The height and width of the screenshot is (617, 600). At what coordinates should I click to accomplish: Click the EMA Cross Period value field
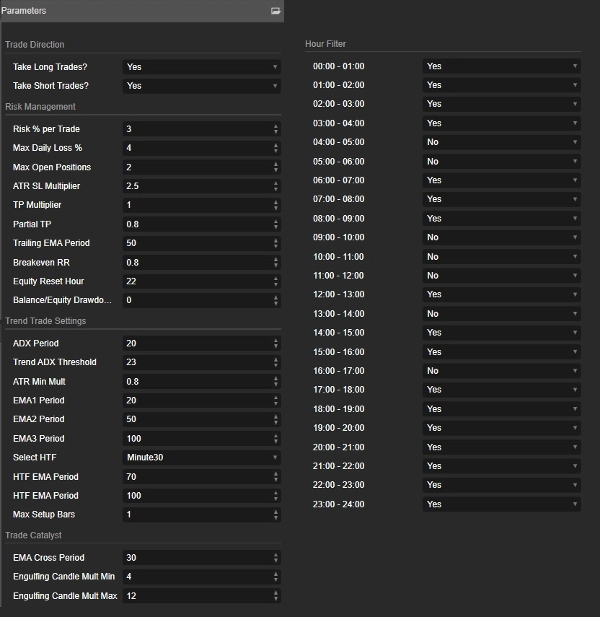tap(201, 558)
